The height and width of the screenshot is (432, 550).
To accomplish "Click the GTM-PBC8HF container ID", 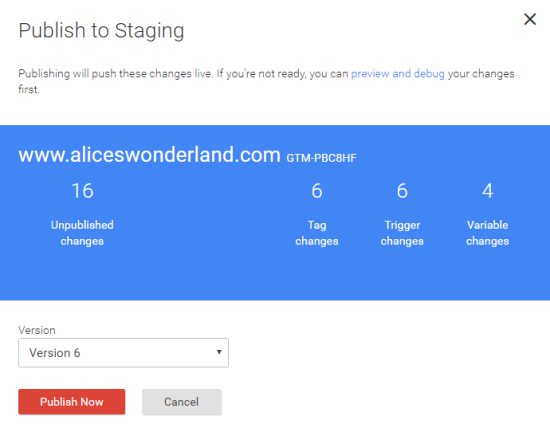I will pyautogui.click(x=322, y=158).
